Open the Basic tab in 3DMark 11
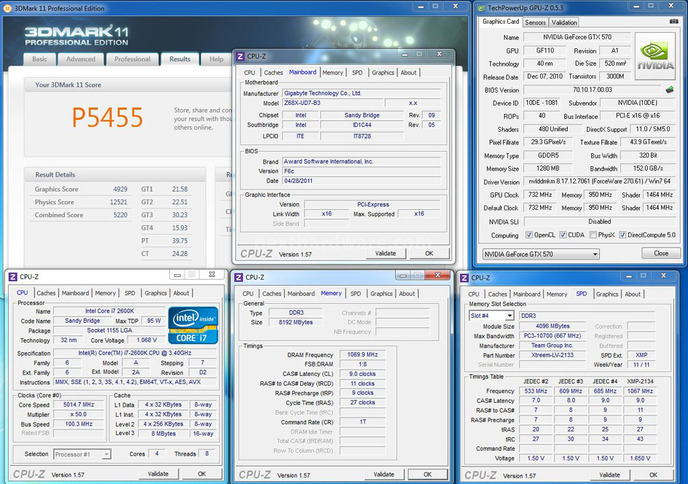The width and height of the screenshot is (688, 484). click(x=40, y=59)
